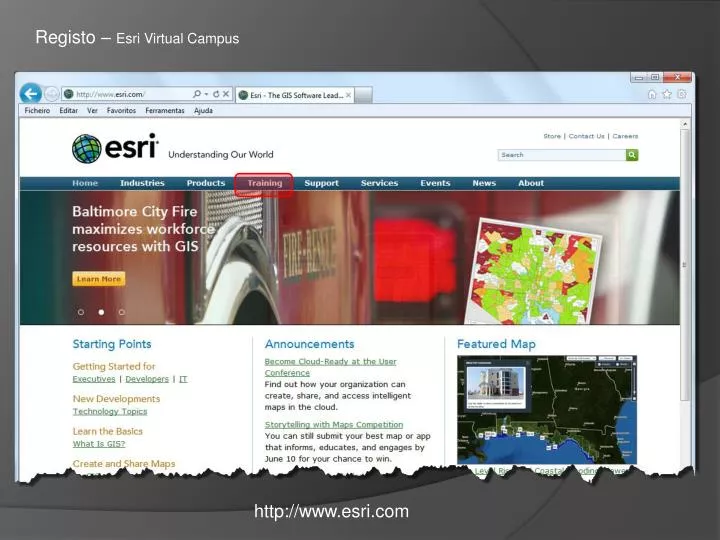Click the Learn More banner button
Viewport: 720px width, 540px height.
click(98, 279)
